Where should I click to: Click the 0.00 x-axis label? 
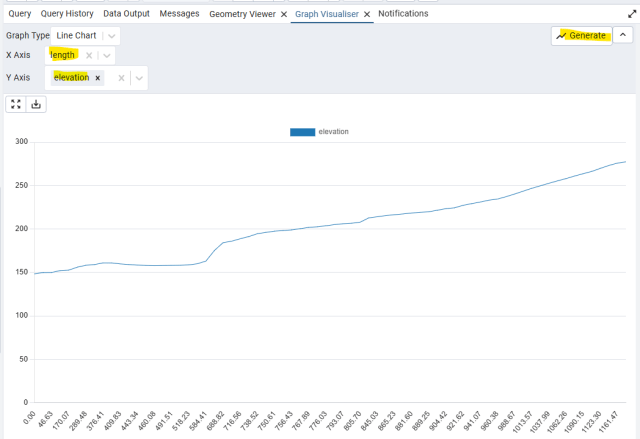point(29,418)
